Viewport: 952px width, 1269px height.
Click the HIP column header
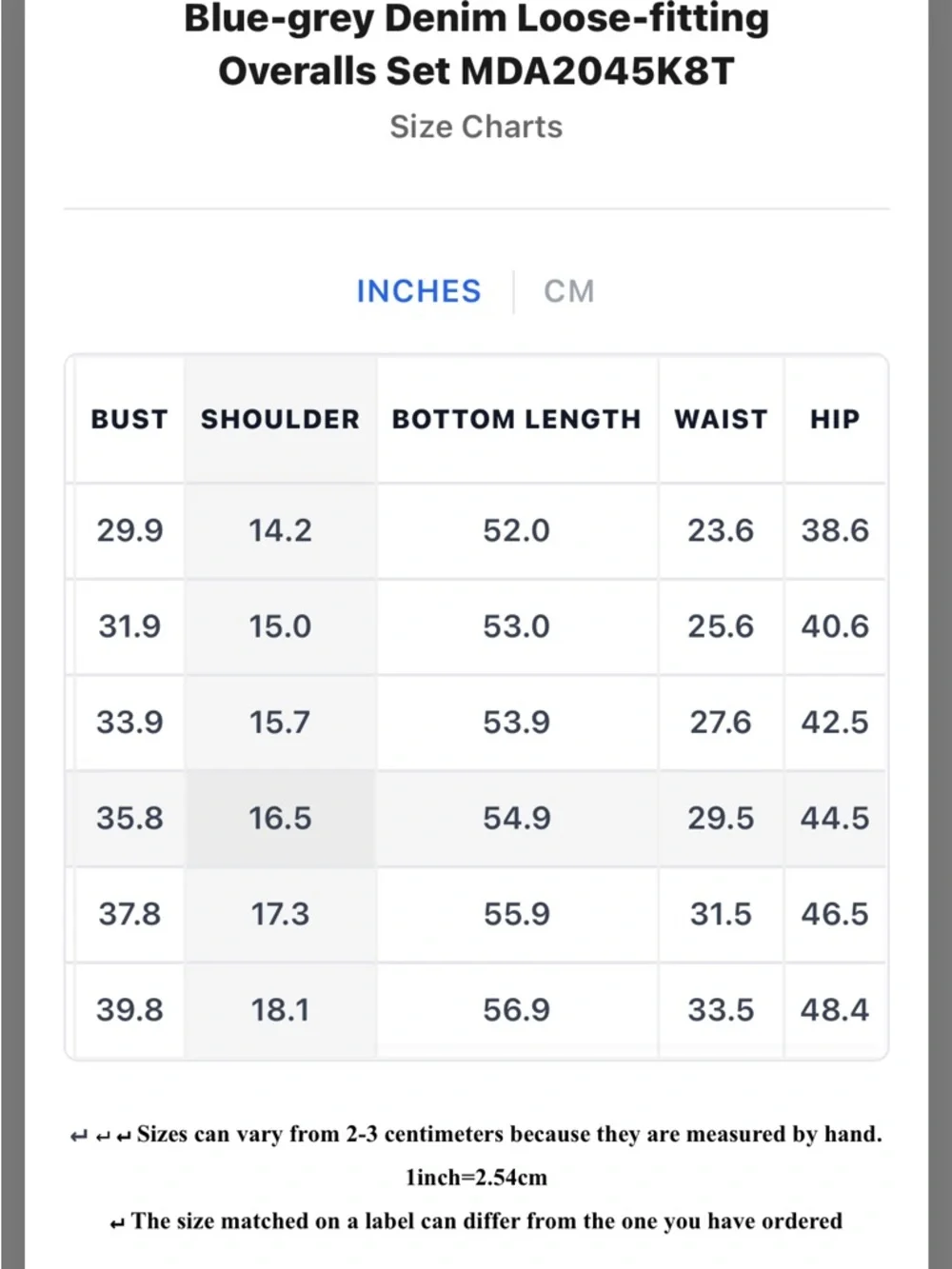point(835,420)
